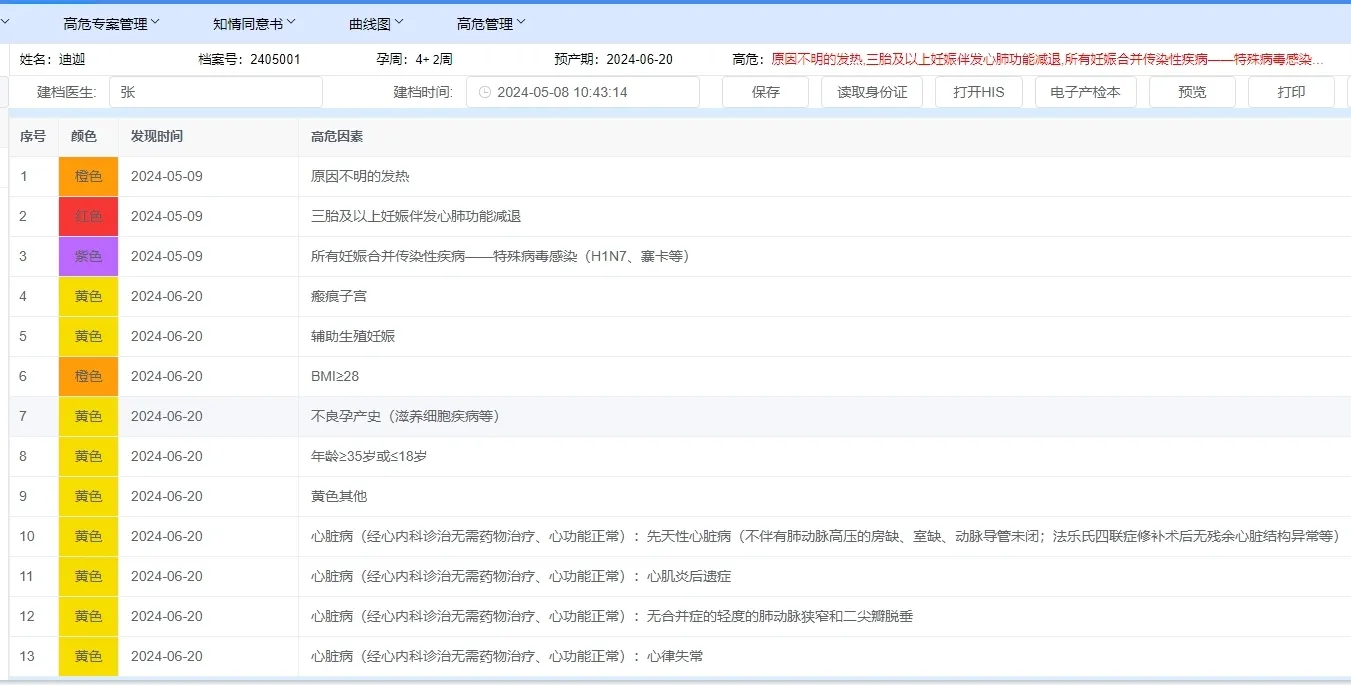The image size is (1351, 685).
Task: Click the 预览 button
Action: click(x=1192, y=92)
